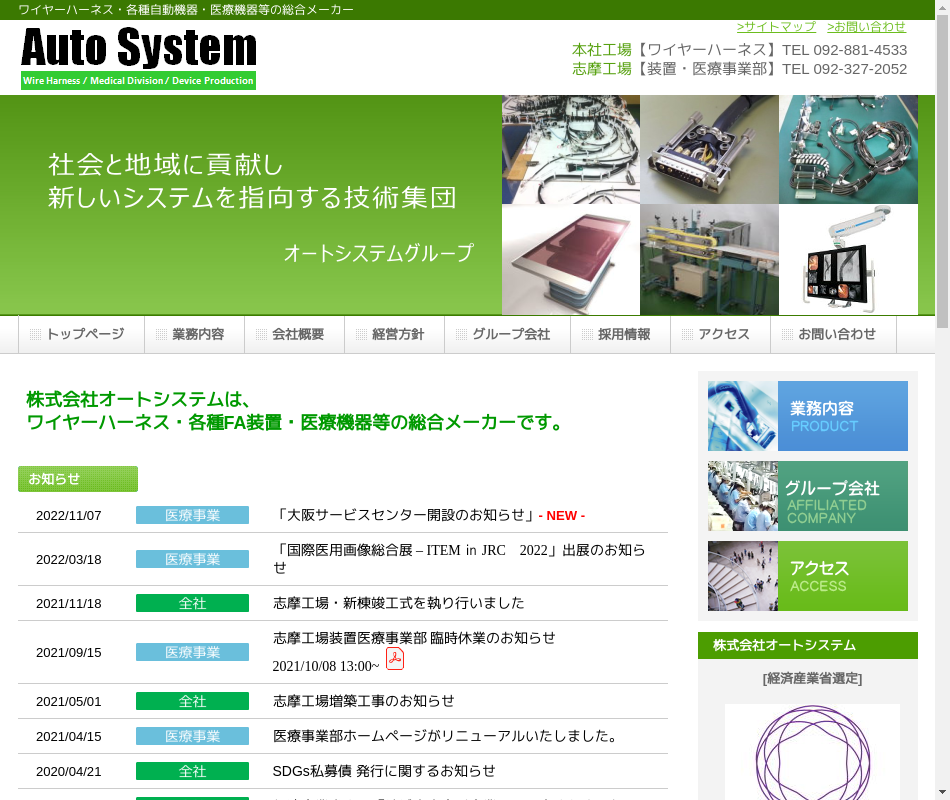This screenshot has width=950, height=800.
Task: Open the 採用情報 navigation item
Action: coord(620,335)
